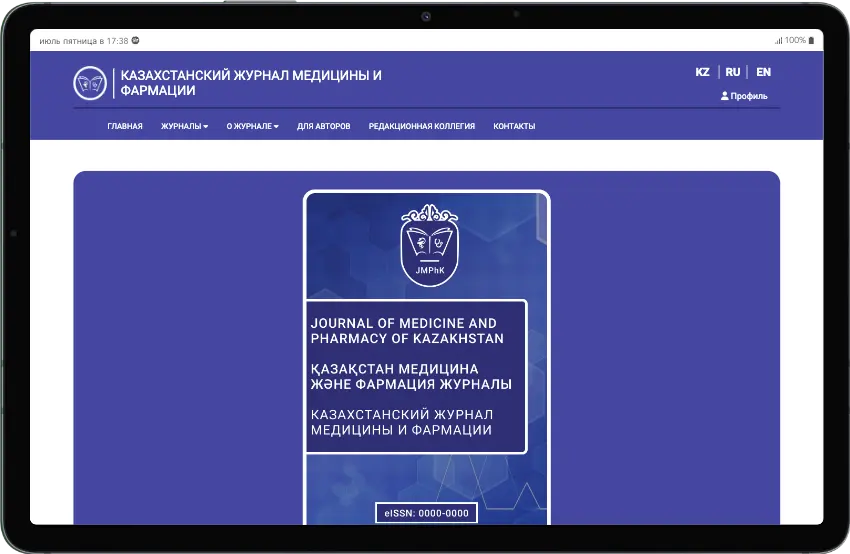The height and width of the screenshot is (554, 850).
Task: Click the journal logo in the header
Action: (90, 83)
